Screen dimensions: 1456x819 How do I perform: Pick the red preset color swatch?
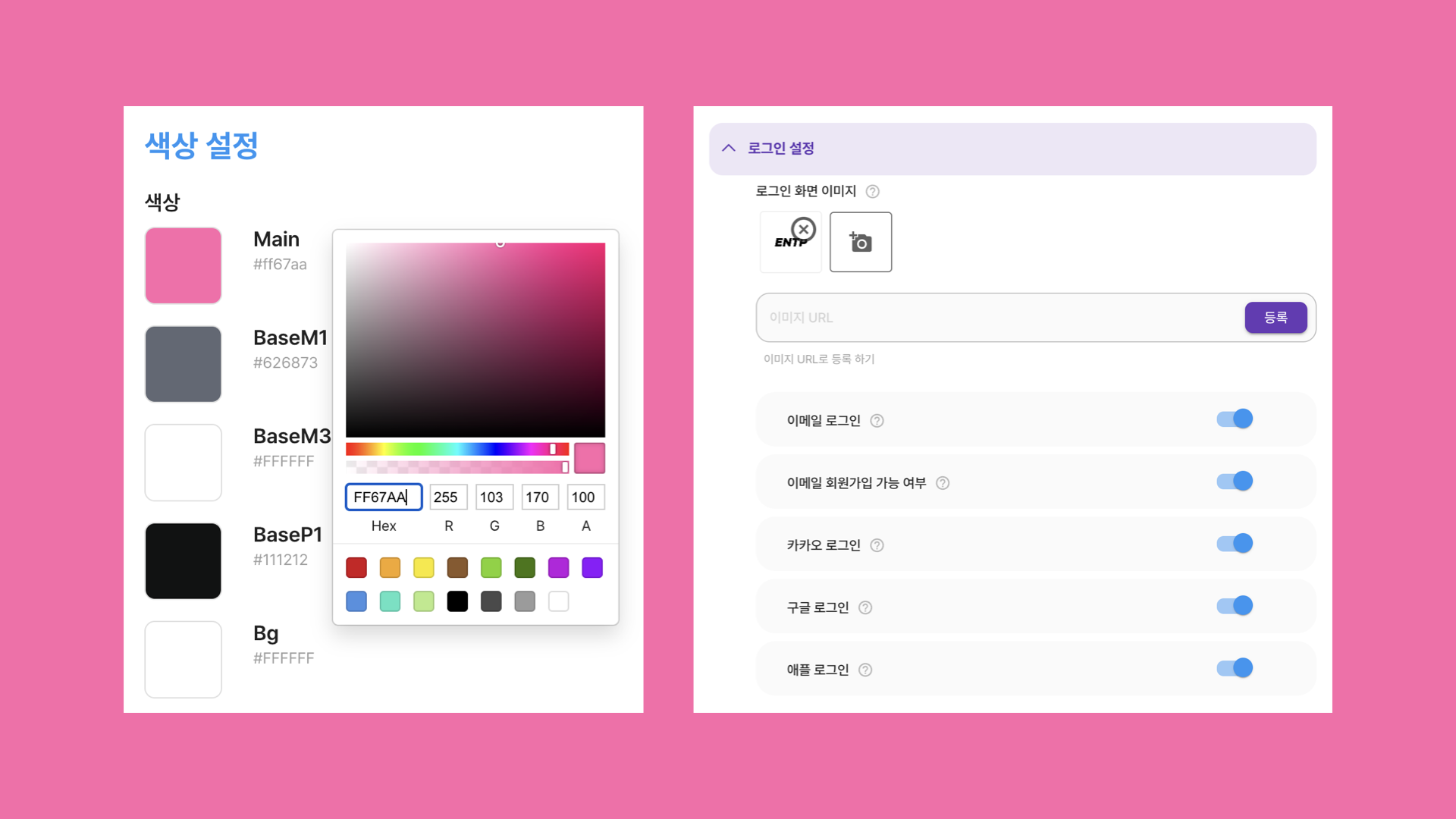coord(356,567)
